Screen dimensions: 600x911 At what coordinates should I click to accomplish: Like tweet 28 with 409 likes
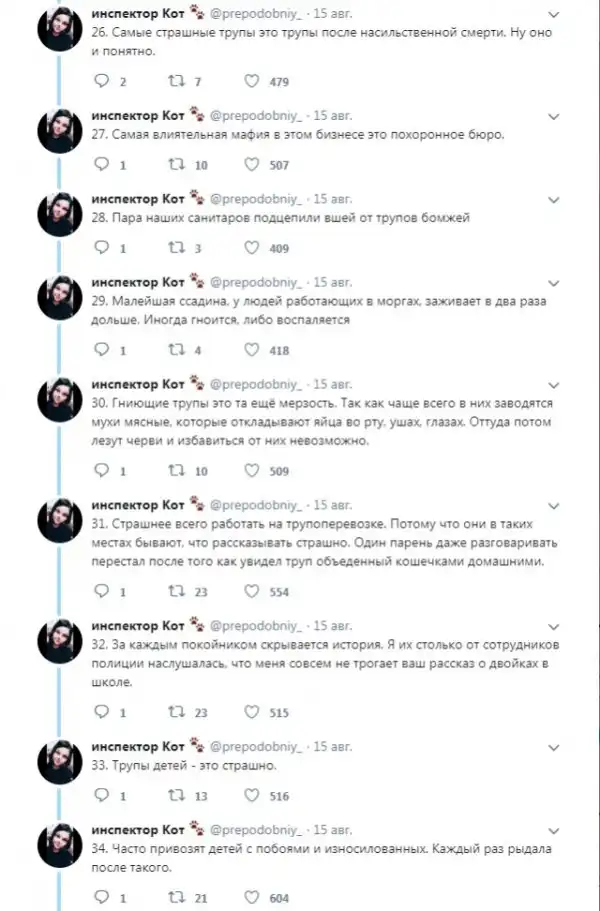254,248
